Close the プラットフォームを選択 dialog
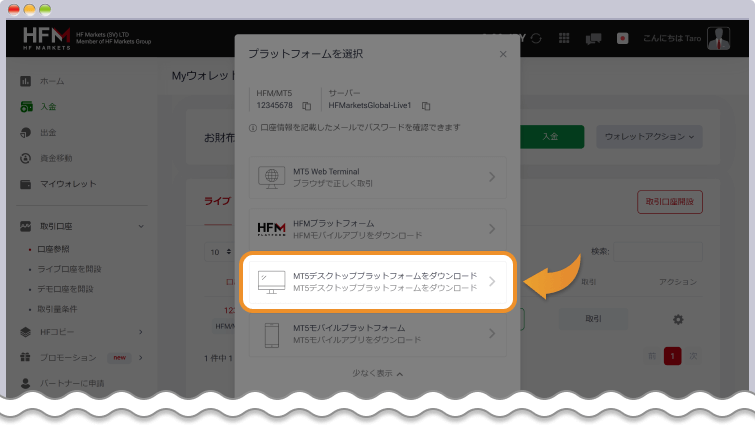Viewport: 755px width, 428px height. point(503,54)
